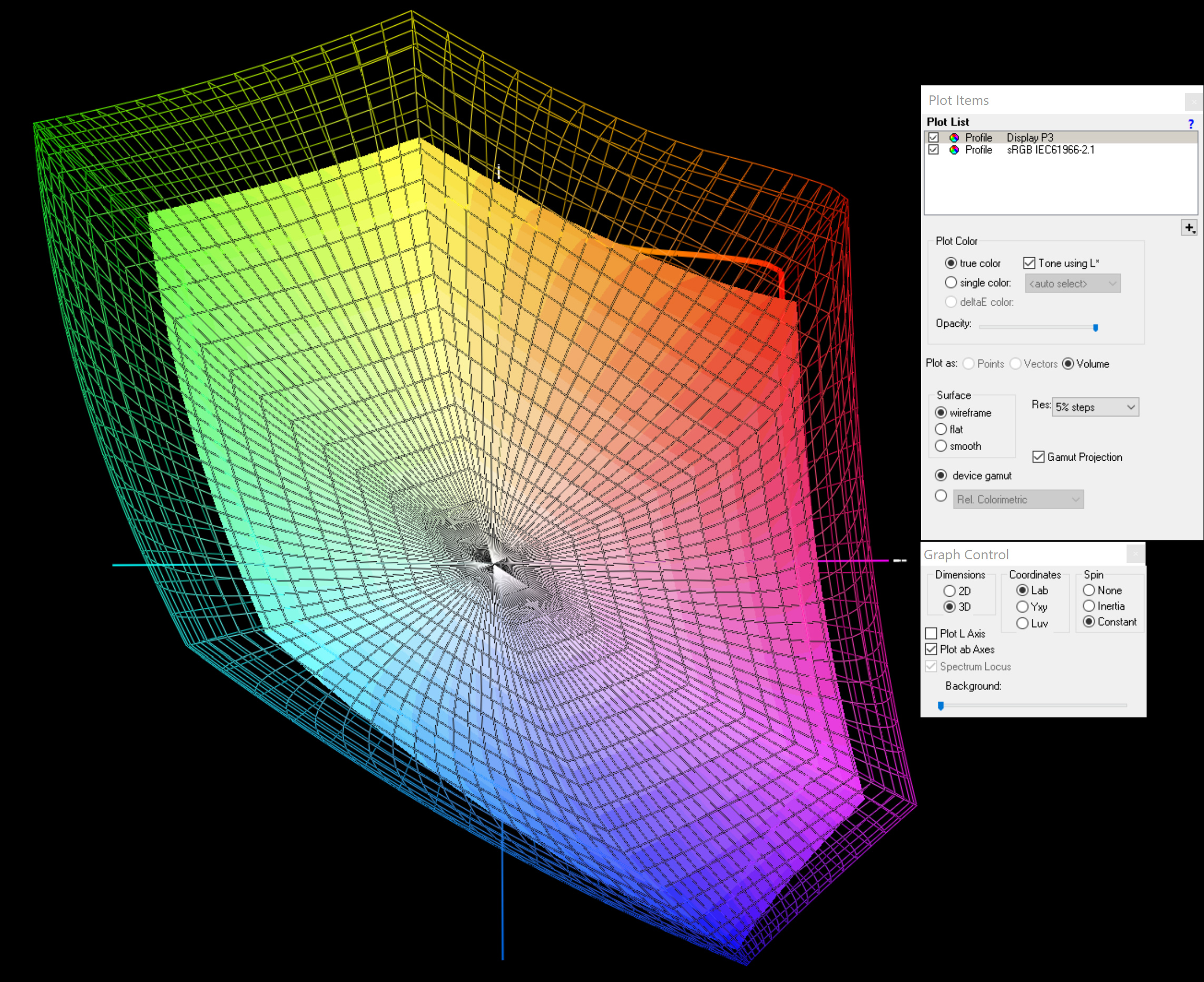Screen dimensions: 1204x982
Task: Select smooth surface option
Action: [x=941, y=446]
